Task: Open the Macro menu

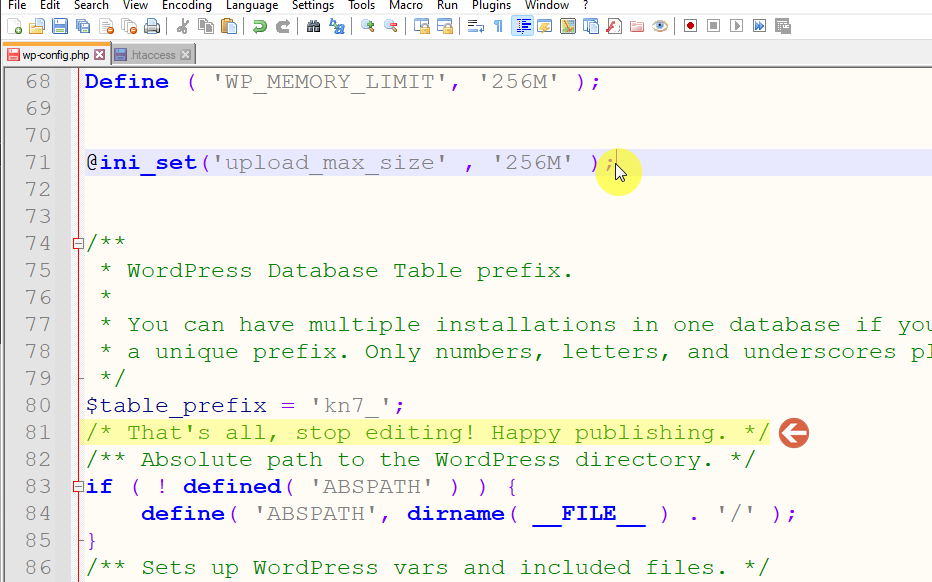Action: click(x=405, y=5)
